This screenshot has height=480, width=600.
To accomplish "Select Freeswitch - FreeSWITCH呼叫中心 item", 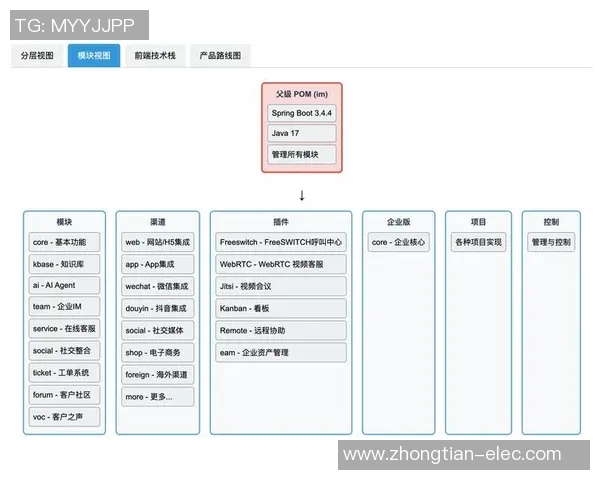I will point(281,242).
